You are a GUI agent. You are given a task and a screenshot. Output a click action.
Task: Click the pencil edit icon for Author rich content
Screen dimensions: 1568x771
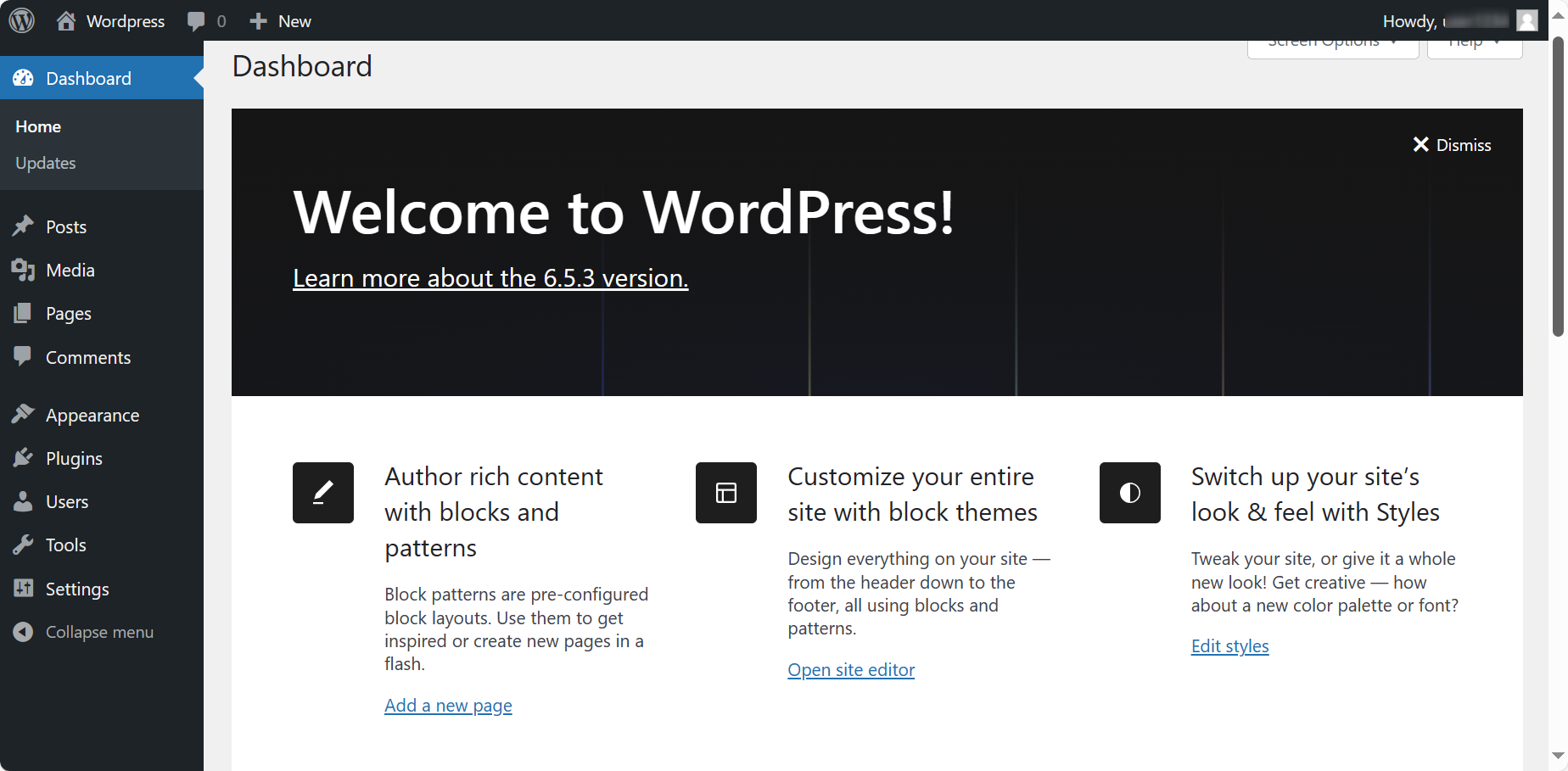click(x=323, y=493)
